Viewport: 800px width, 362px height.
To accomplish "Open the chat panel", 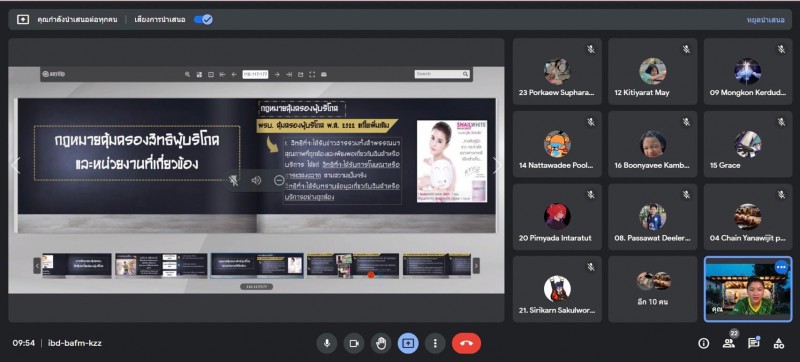I will pyautogui.click(x=754, y=343).
